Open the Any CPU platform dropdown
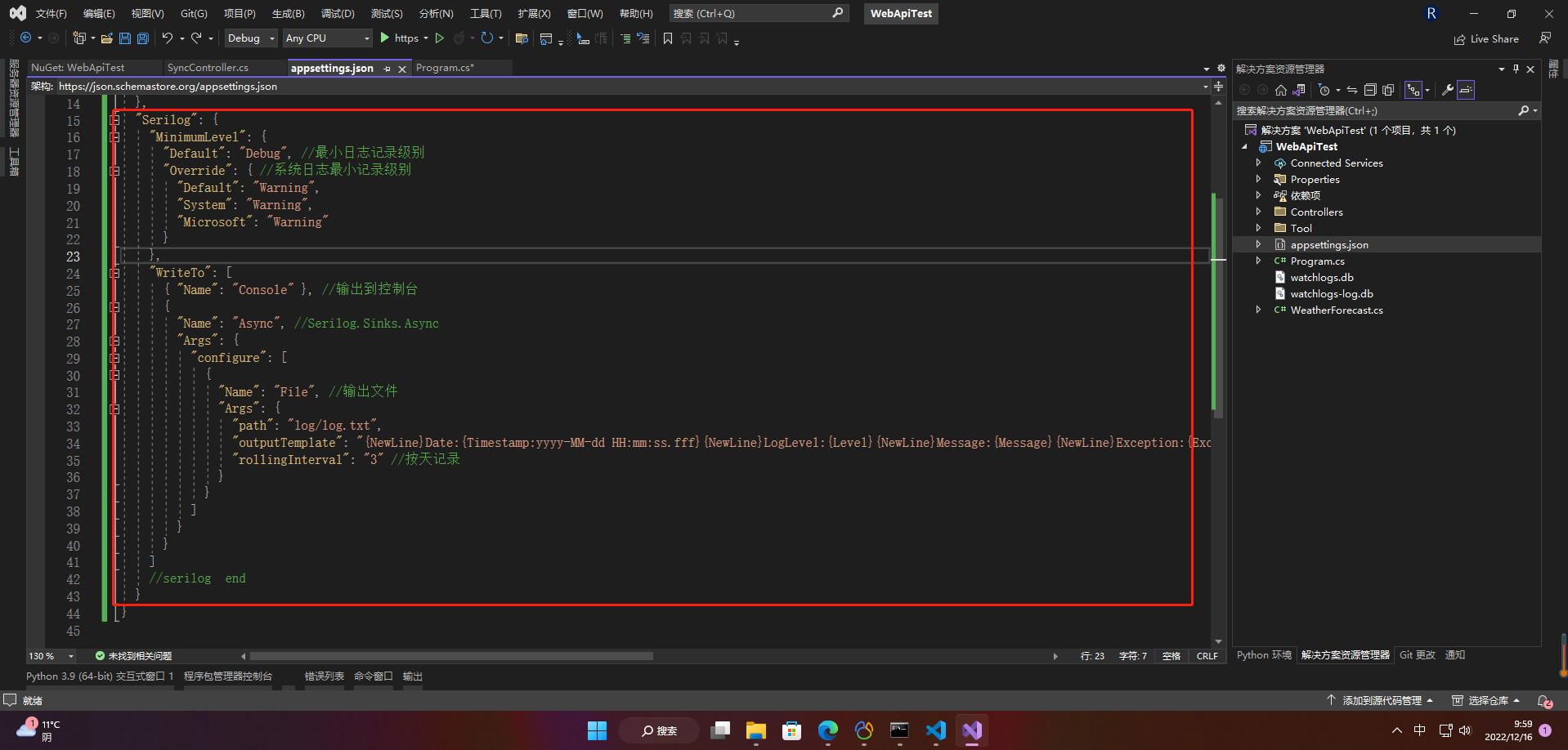The width and height of the screenshot is (1568, 750). [x=327, y=38]
